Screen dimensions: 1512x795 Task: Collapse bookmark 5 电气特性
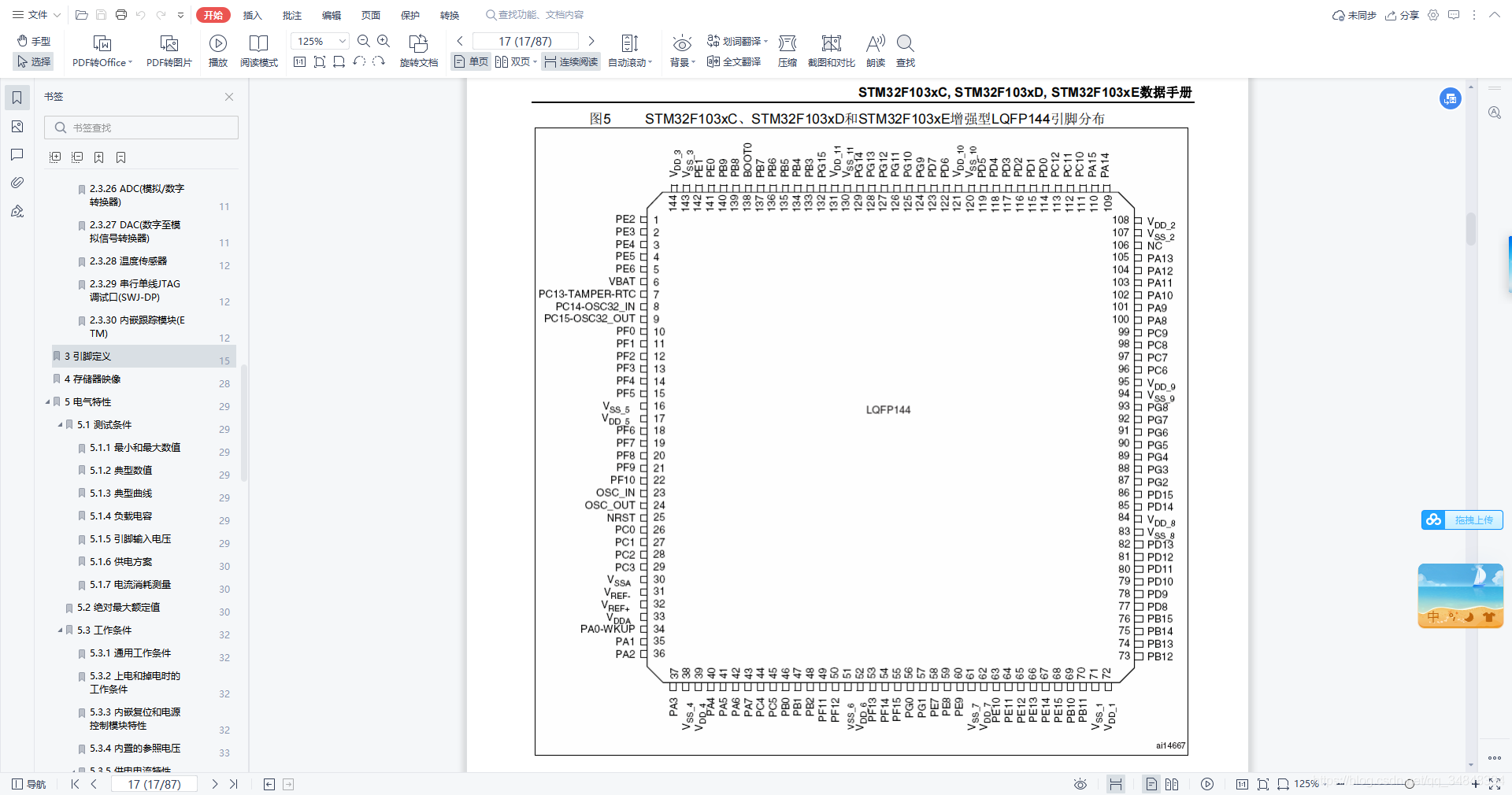[x=48, y=402]
